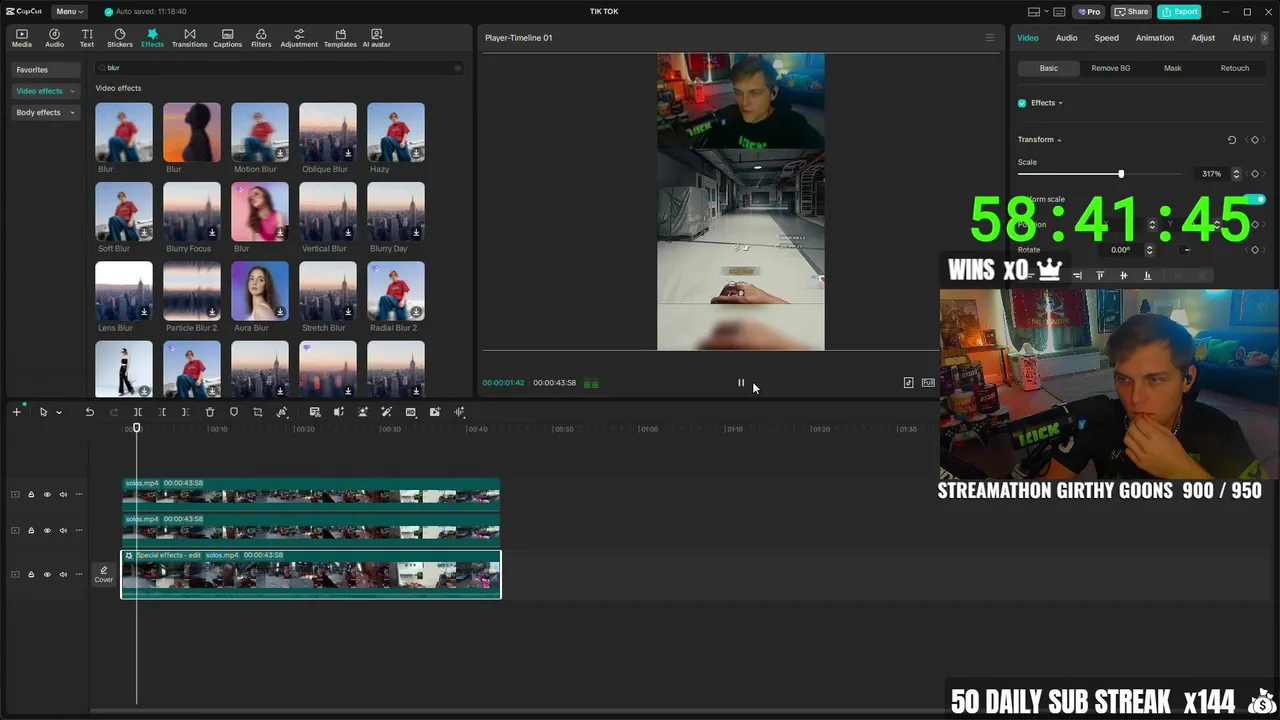
Task: Open the Favorites effects list
Action: tap(46, 69)
